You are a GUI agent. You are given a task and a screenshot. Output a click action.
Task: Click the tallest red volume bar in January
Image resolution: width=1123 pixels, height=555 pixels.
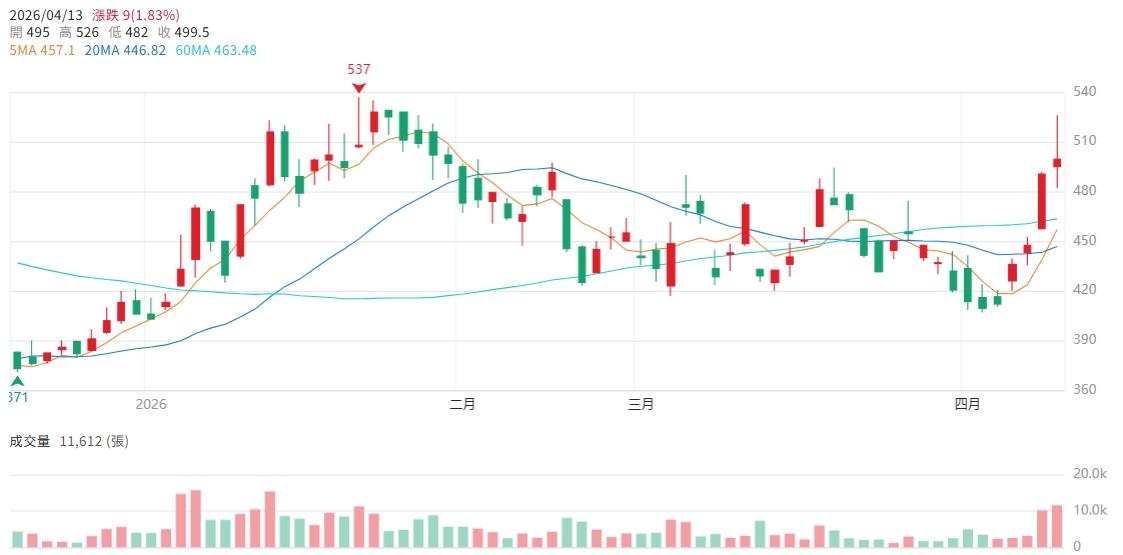196,518
